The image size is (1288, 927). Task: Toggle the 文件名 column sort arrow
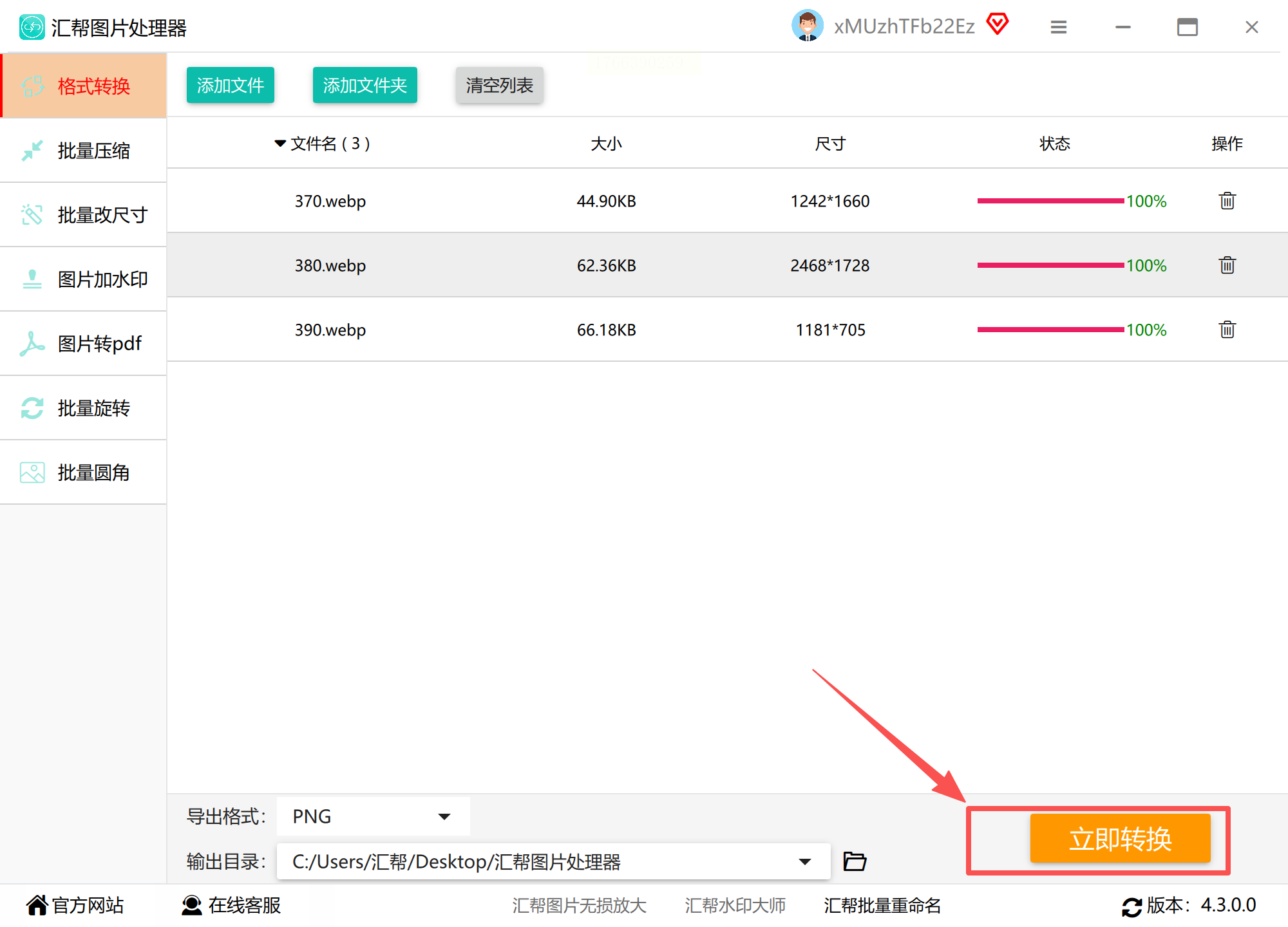point(279,144)
